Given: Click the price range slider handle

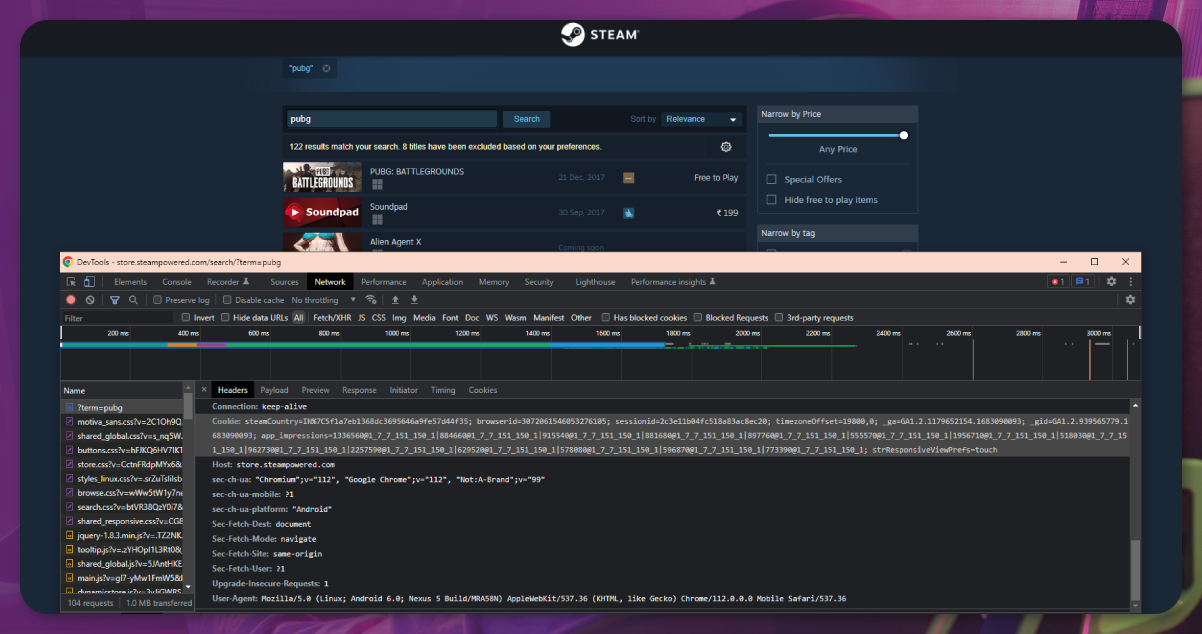Looking at the screenshot, I should [x=904, y=135].
